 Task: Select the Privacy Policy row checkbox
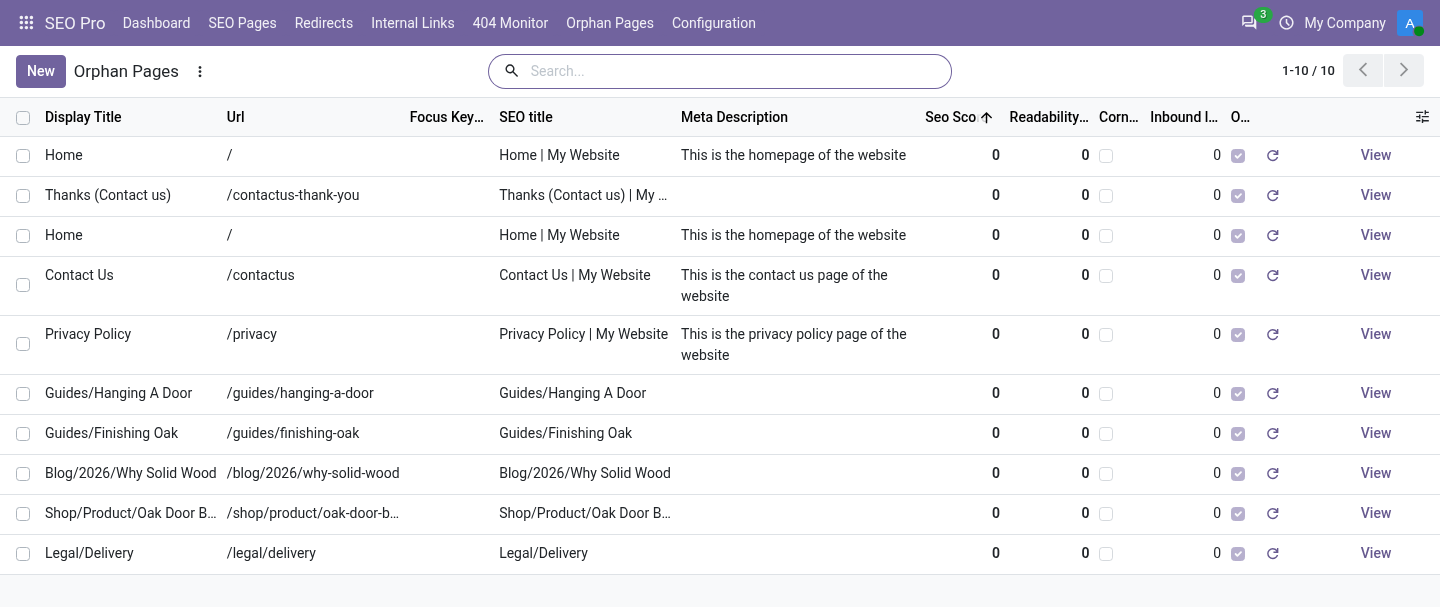coord(23,344)
